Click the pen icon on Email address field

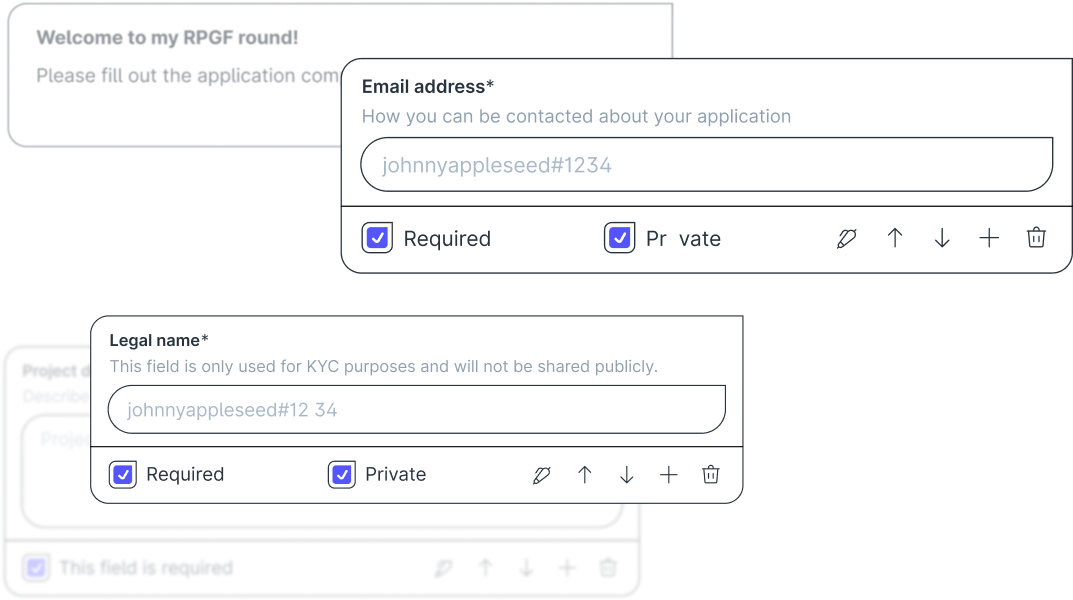(x=846, y=238)
